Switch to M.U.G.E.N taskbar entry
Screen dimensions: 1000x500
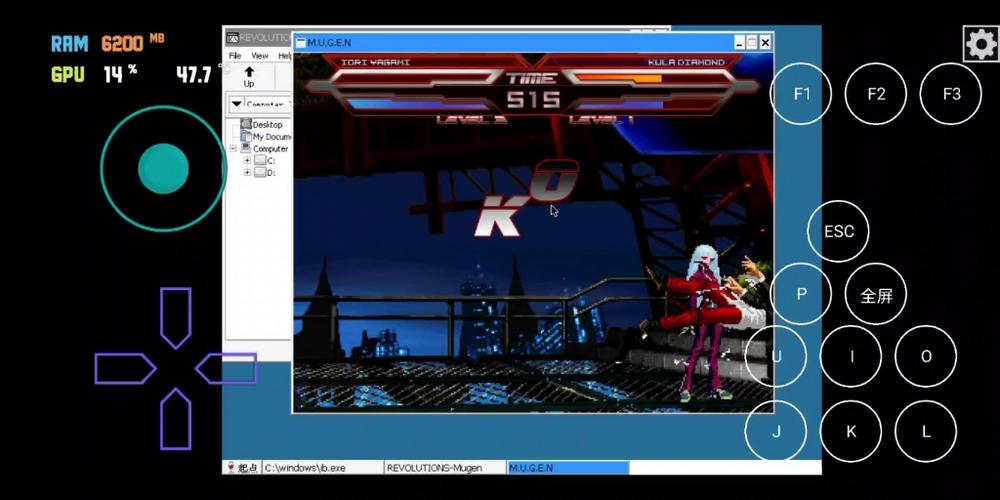568,467
